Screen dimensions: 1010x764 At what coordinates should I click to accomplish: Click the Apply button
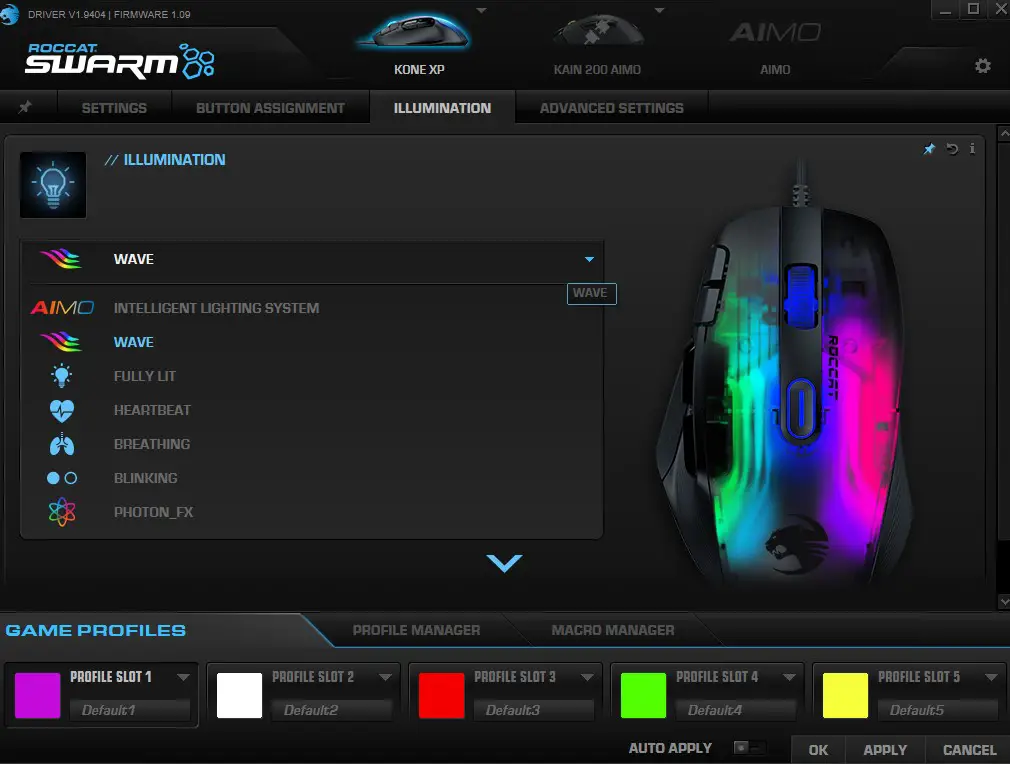[885, 750]
